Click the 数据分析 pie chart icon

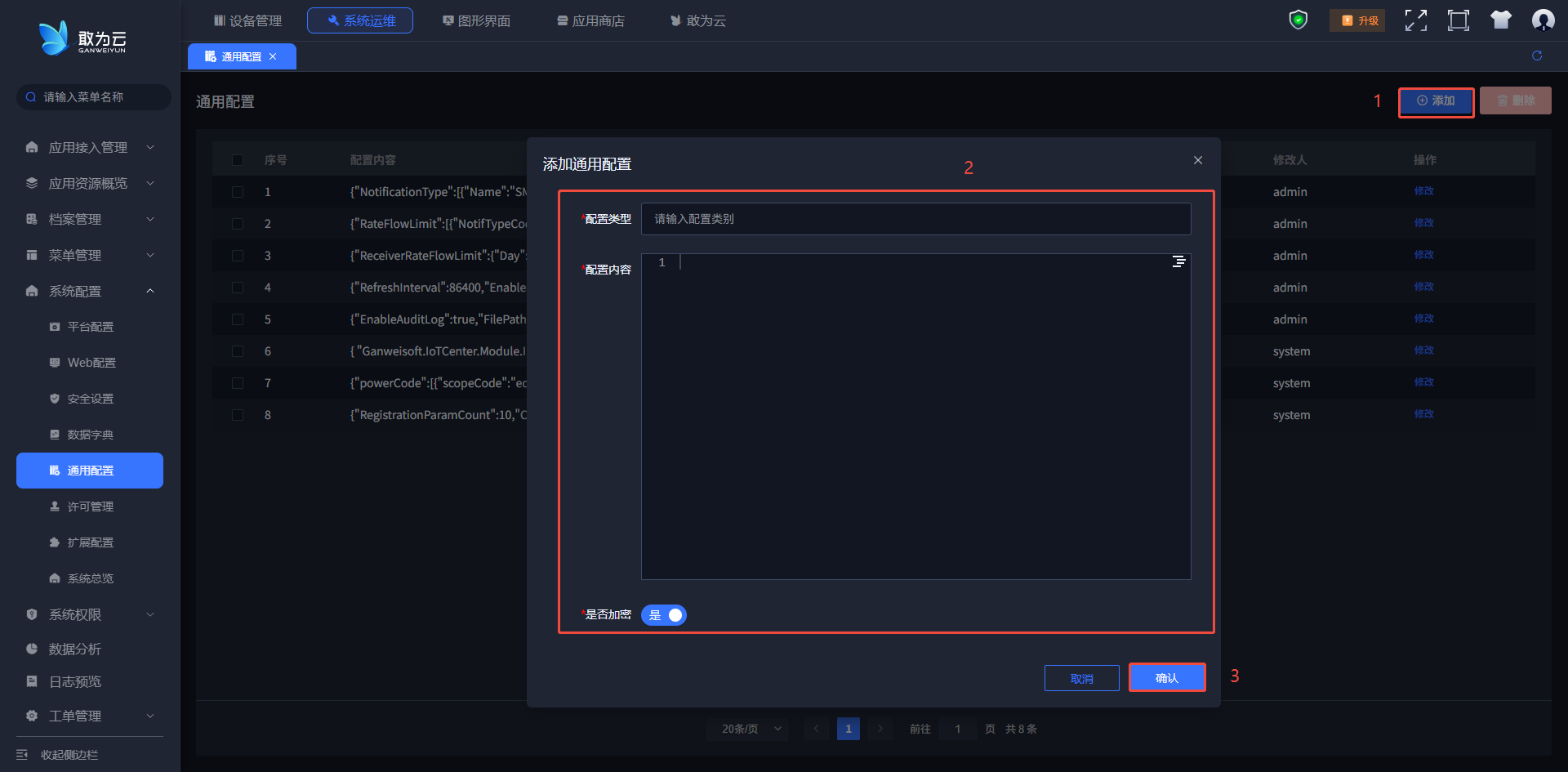[x=32, y=649]
